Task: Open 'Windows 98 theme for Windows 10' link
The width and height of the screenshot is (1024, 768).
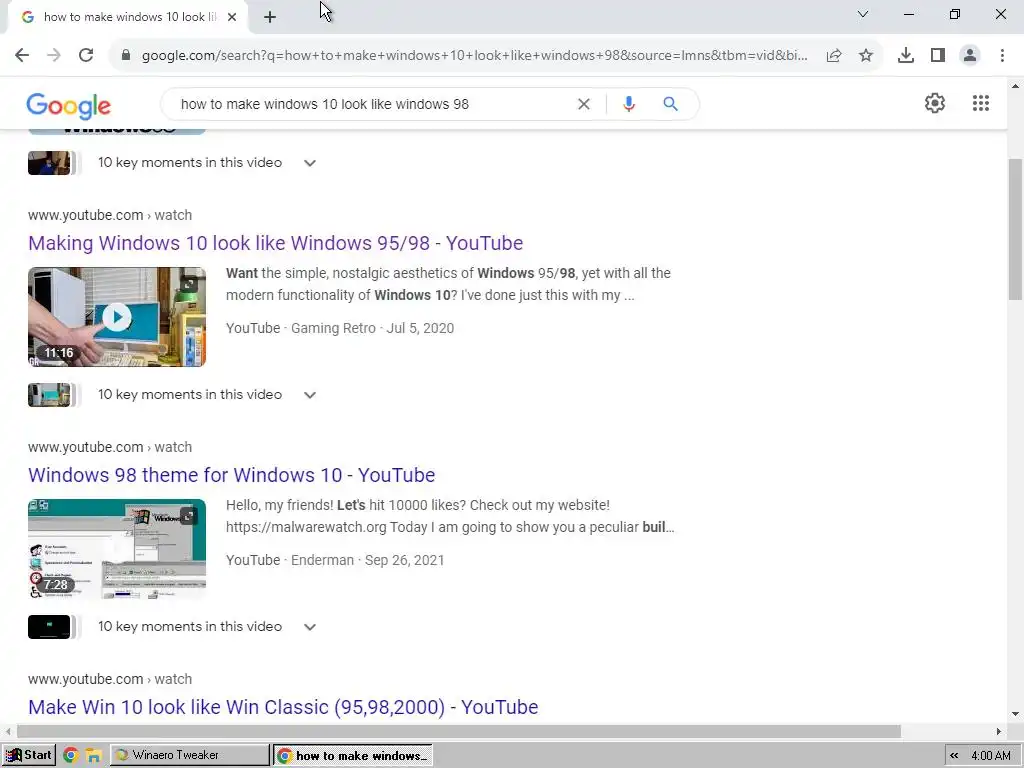Action: [231, 475]
